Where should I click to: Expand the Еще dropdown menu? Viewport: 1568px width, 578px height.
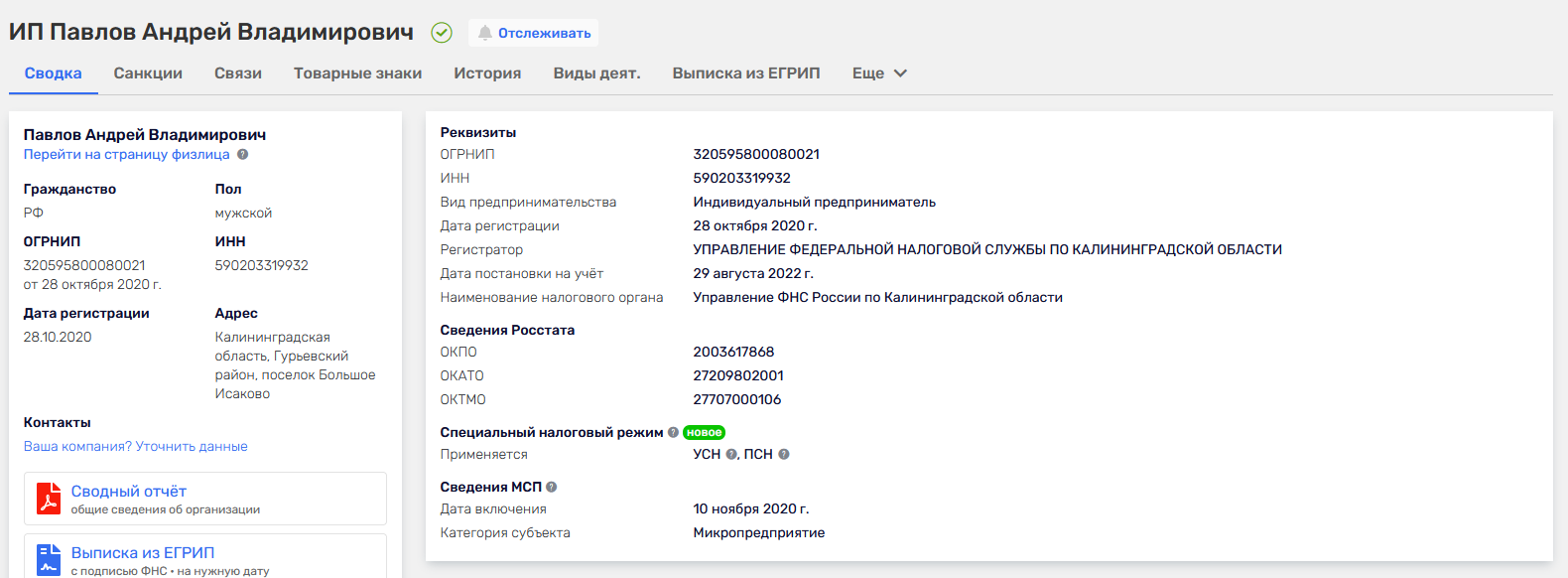pos(879,73)
